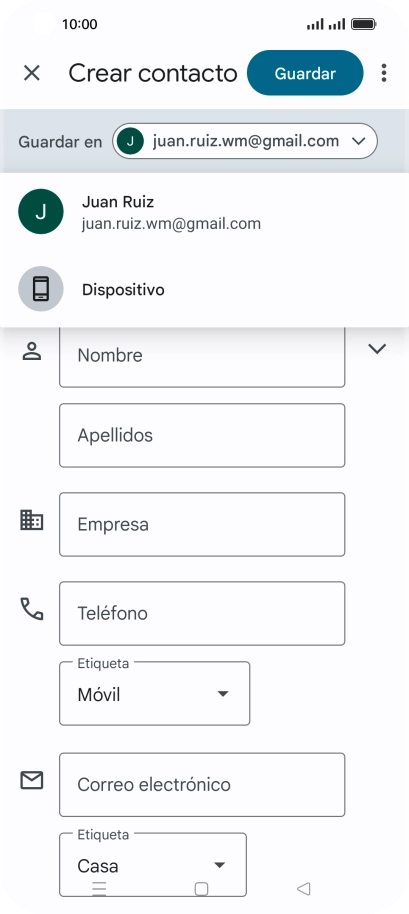Tap the Android back navigation triangle
The height and width of the screenshot is (914, 409).
(303, 888)
